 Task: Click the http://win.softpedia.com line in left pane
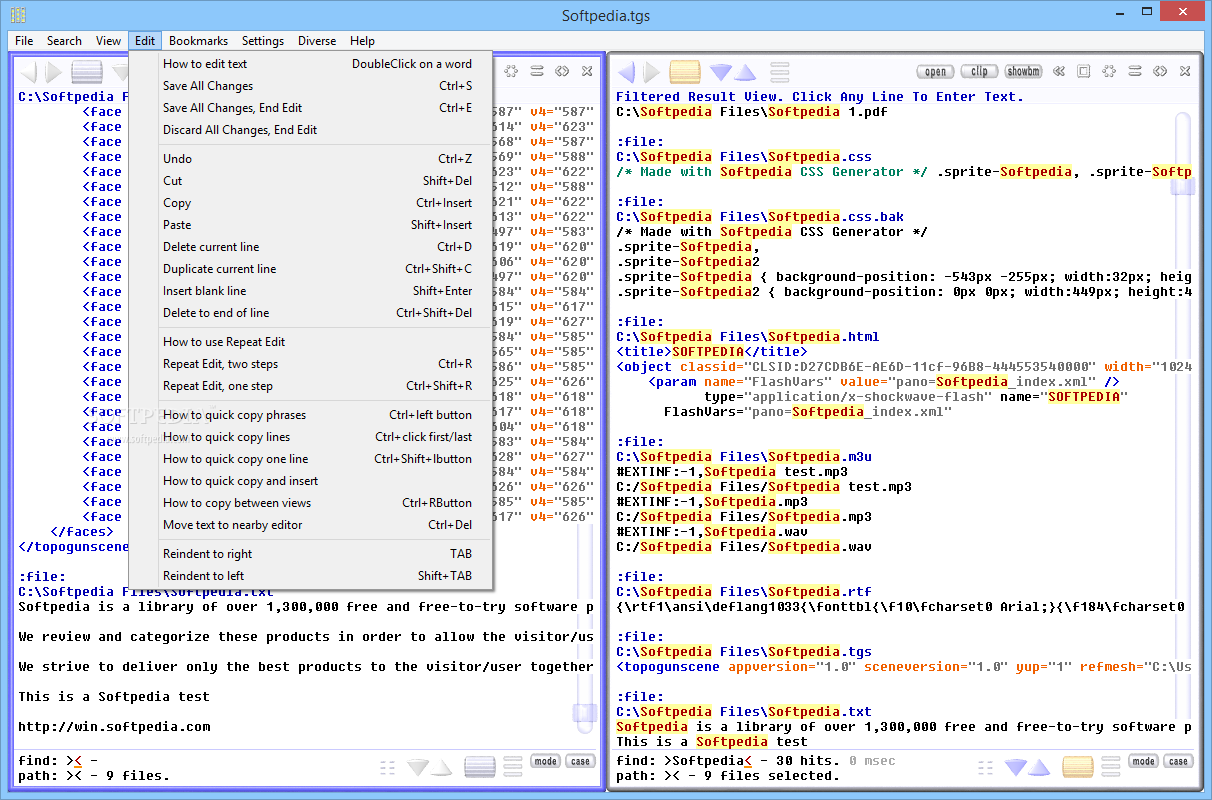(114, 727)
